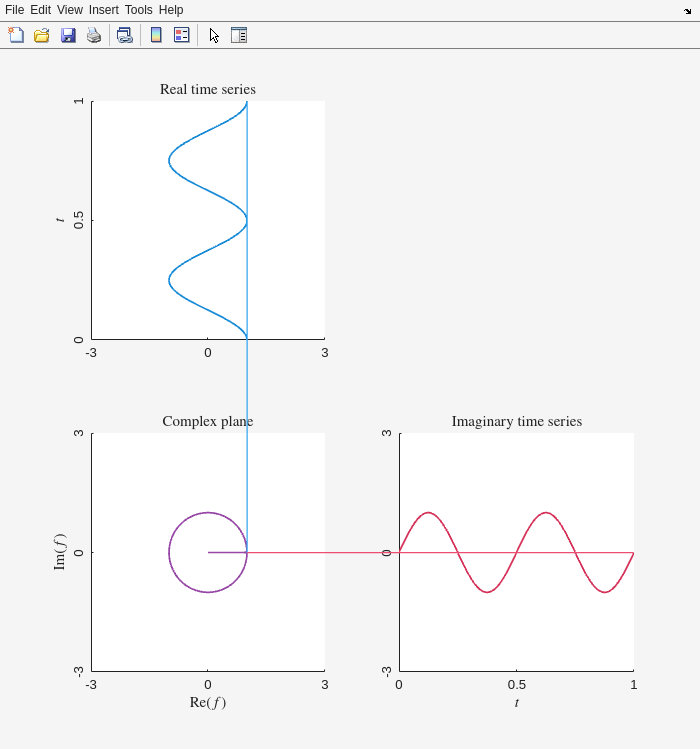Toggle the Insert Legend tool
The width and height of the screenshot is (700, 749).
point(181,35)
